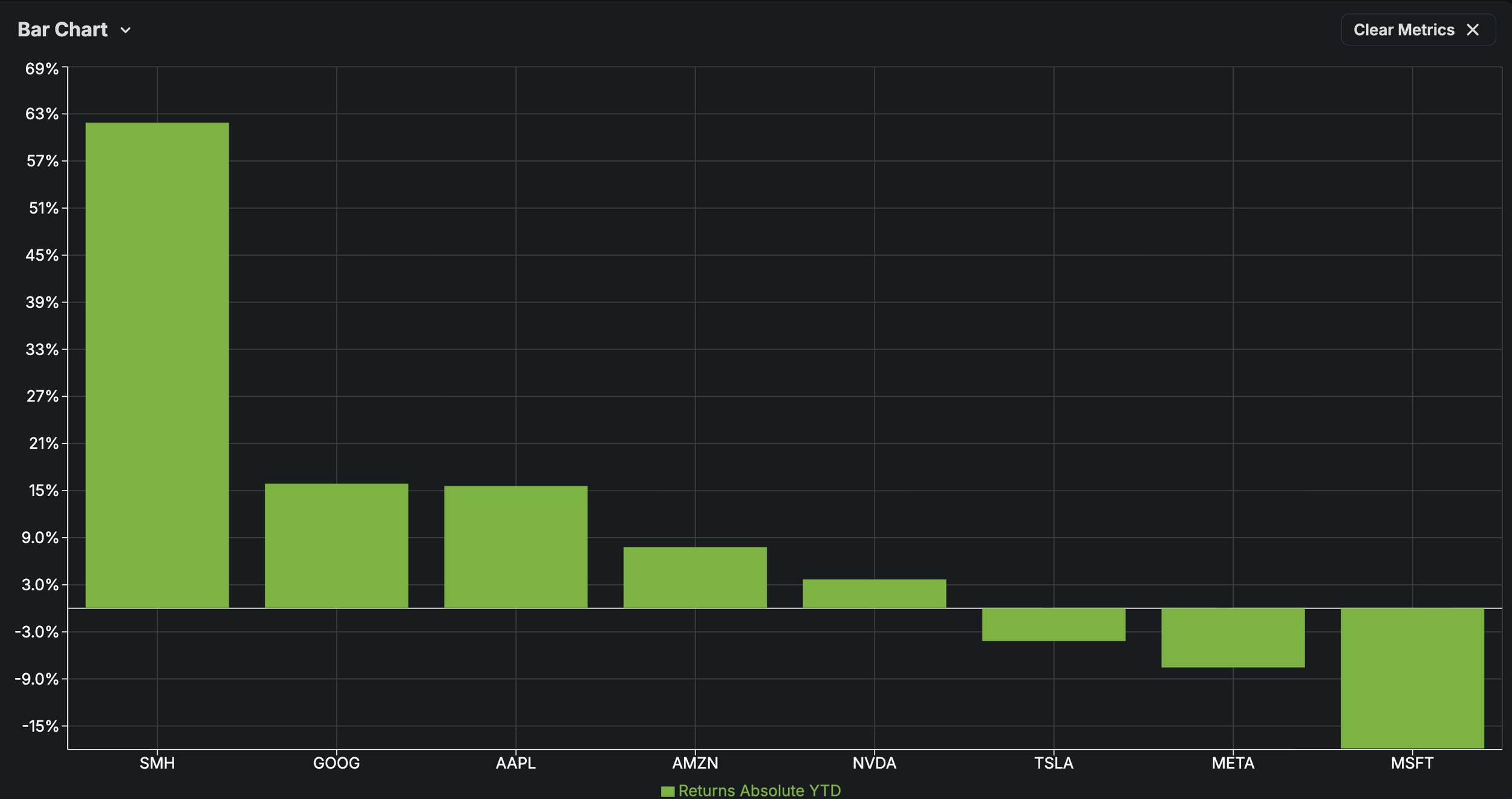The image size is (1512, 799).
Task: Click the 57% y-axis tick label
Action: (x=42, y=161)
